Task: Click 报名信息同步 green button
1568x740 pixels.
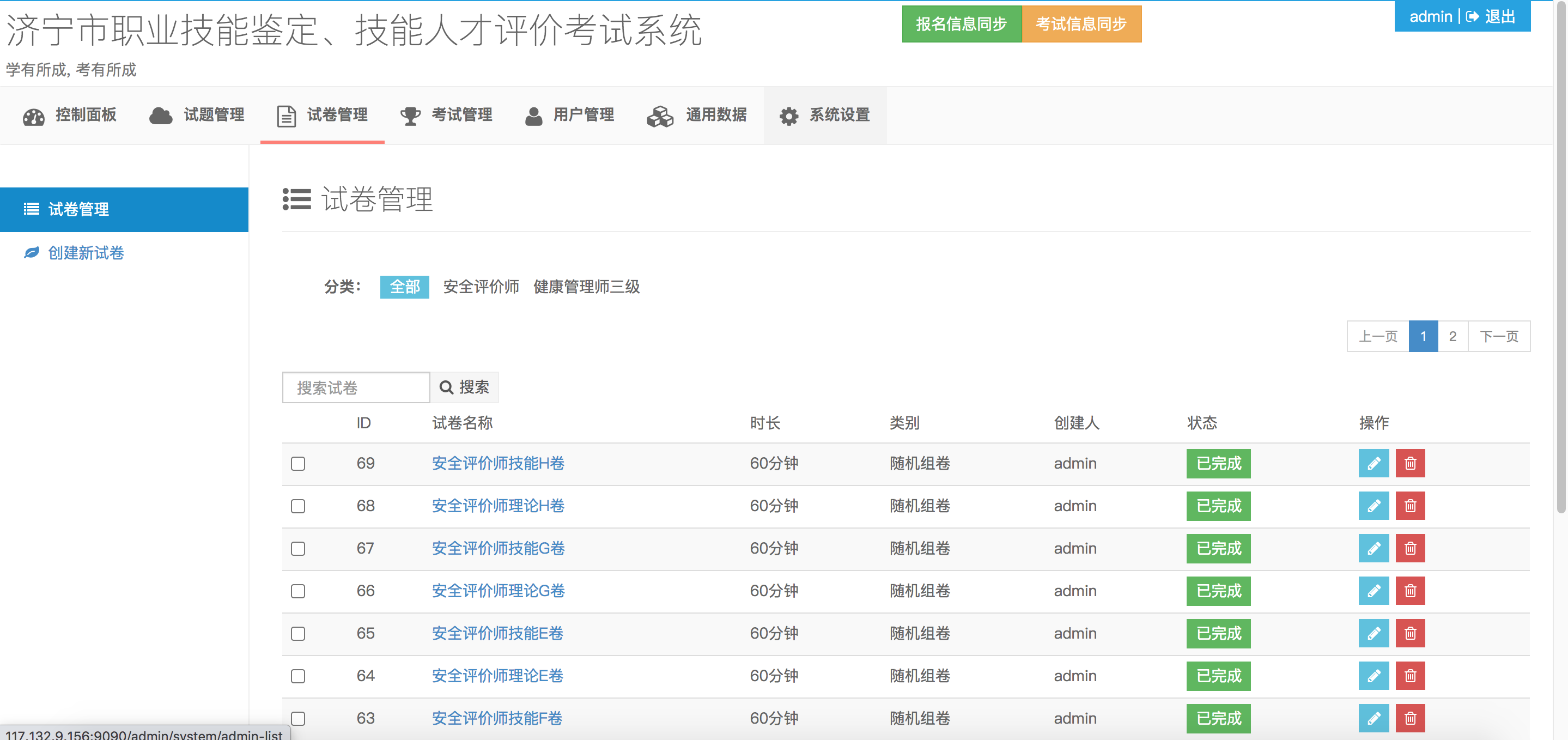Action: (962, 25)
